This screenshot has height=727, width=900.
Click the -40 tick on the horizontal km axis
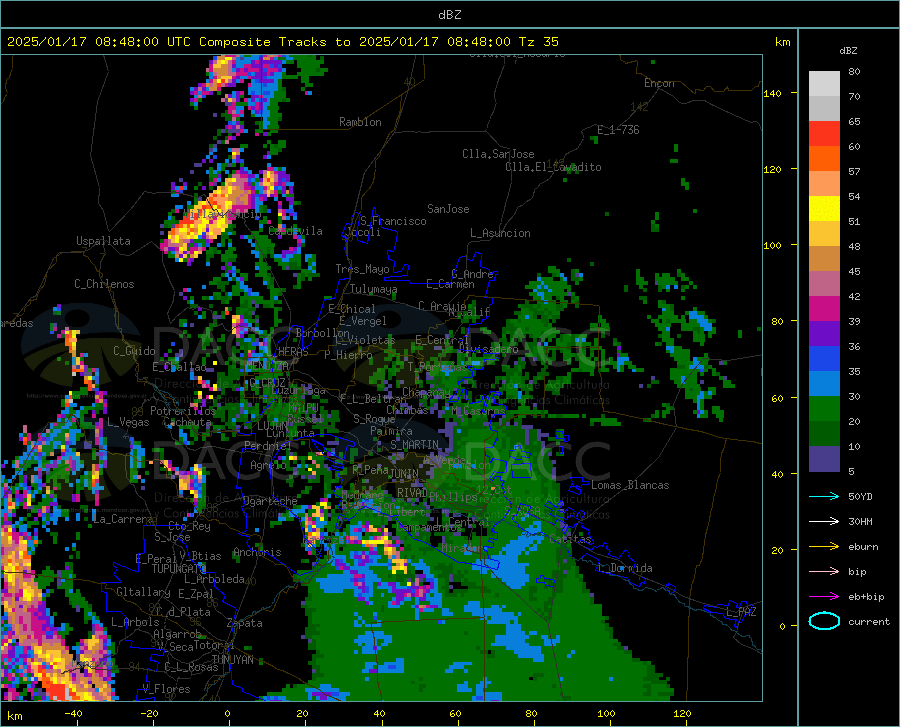point(73,713)
